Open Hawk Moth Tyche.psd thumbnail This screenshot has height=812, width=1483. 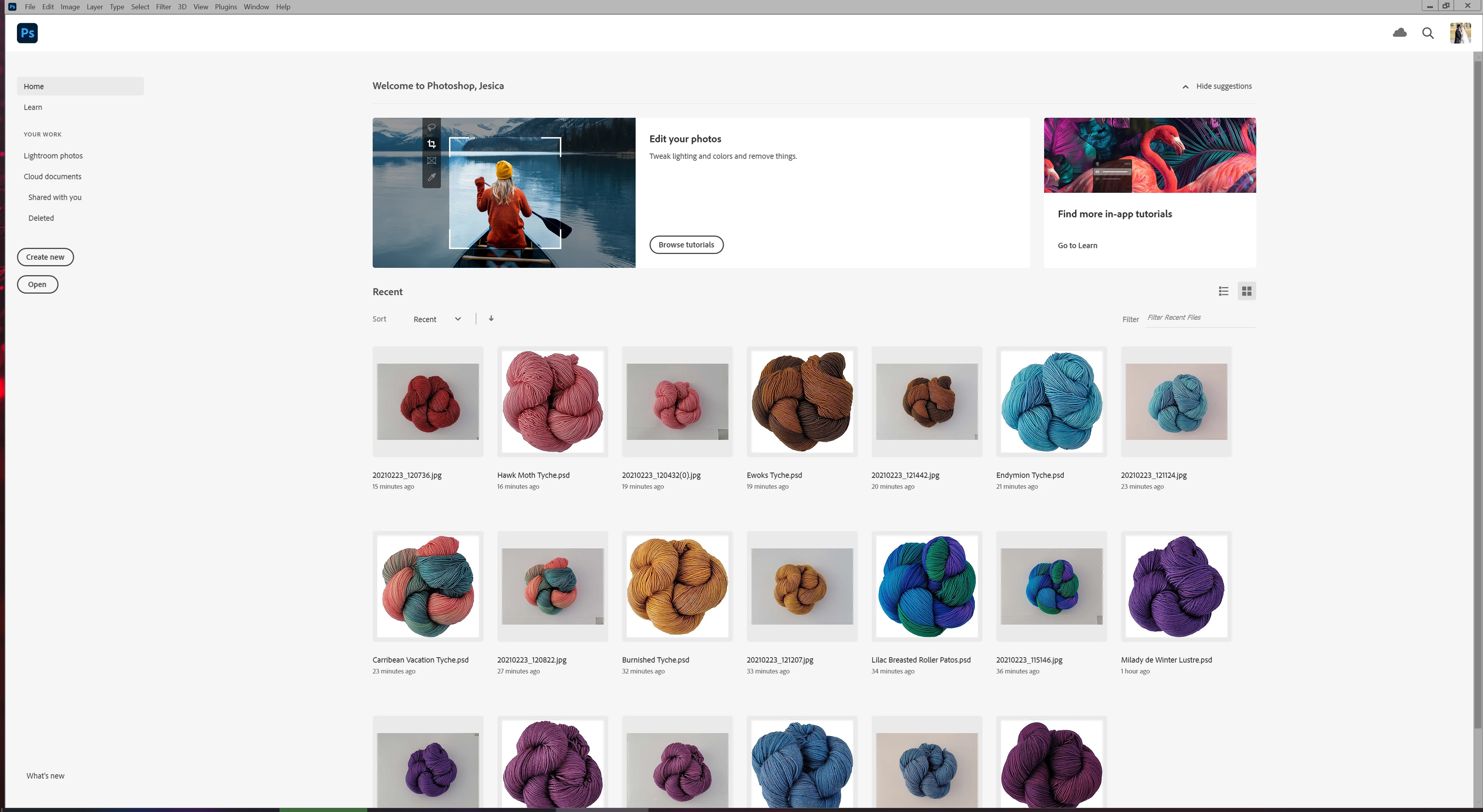[x=552, y=402]
